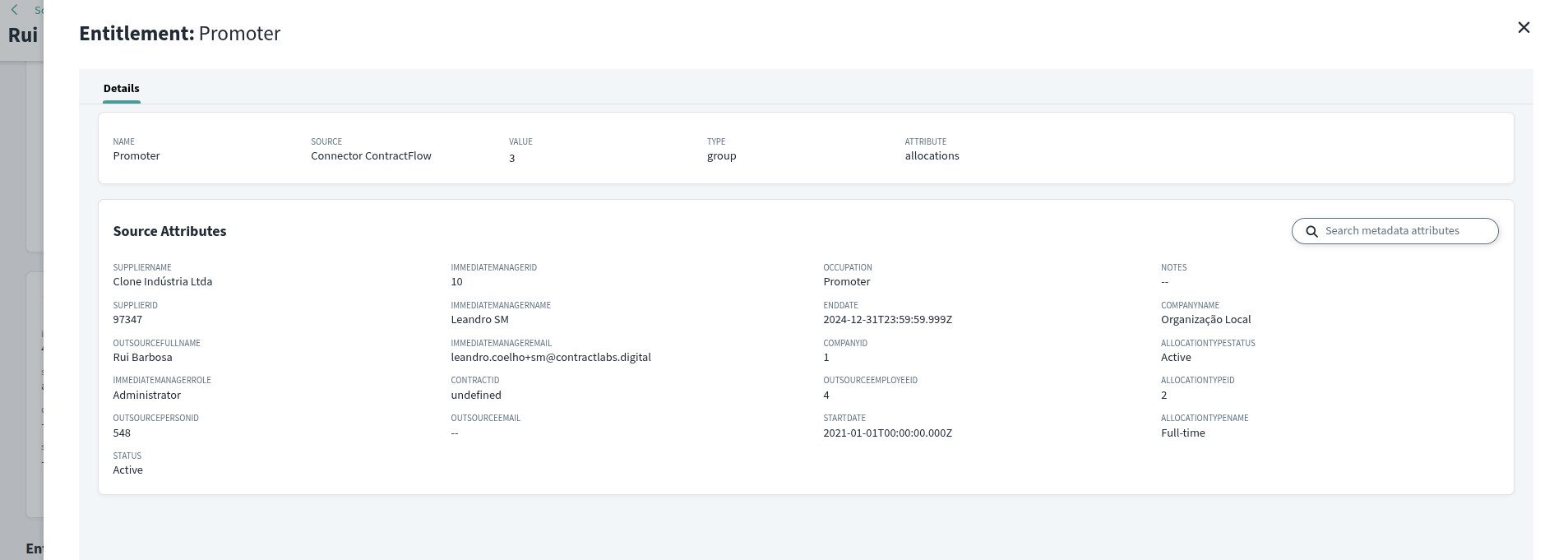Click the back chevron at top left

coord(14,10)
